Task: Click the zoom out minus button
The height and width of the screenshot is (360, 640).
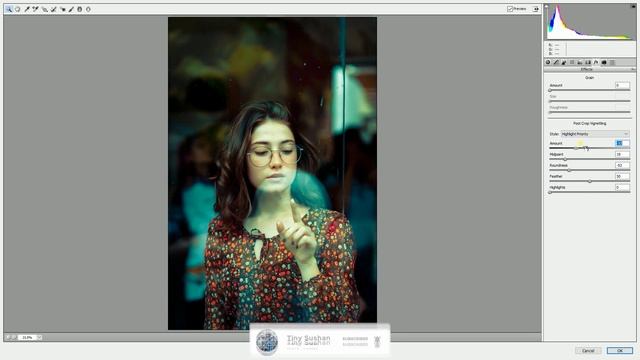Action: (x=7, y=338)
